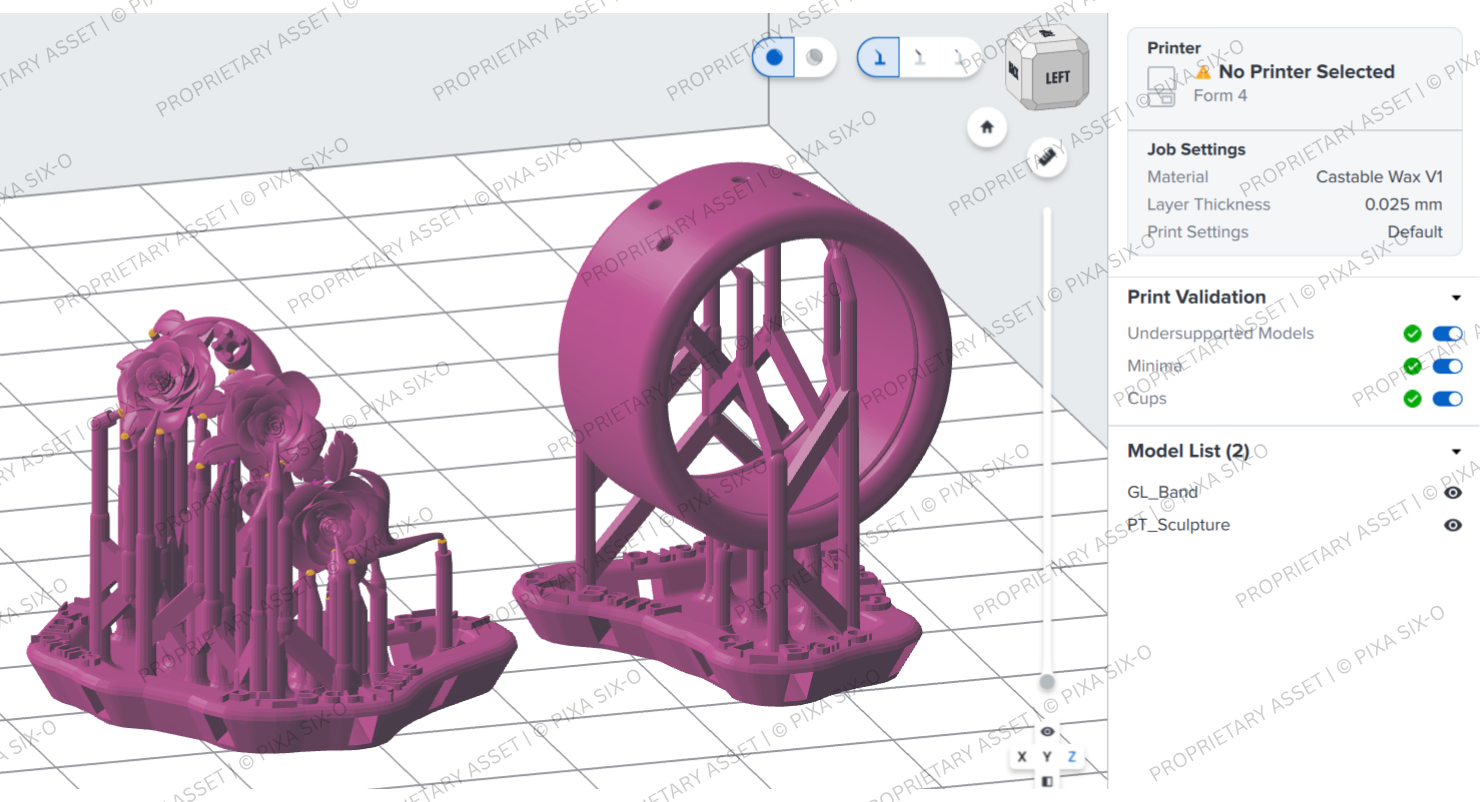Reset camera with the home view button
1480x802 pixels.
(987, 128)
